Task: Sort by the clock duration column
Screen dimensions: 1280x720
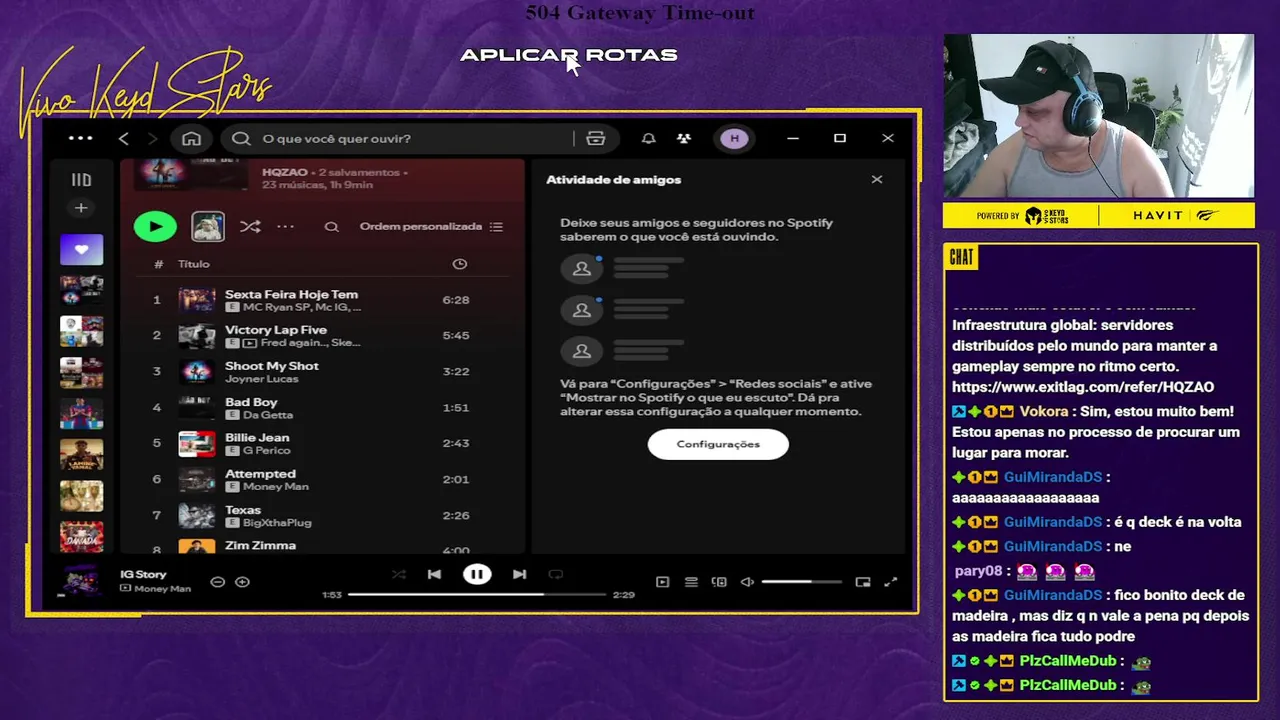Action: pos(460,264)
